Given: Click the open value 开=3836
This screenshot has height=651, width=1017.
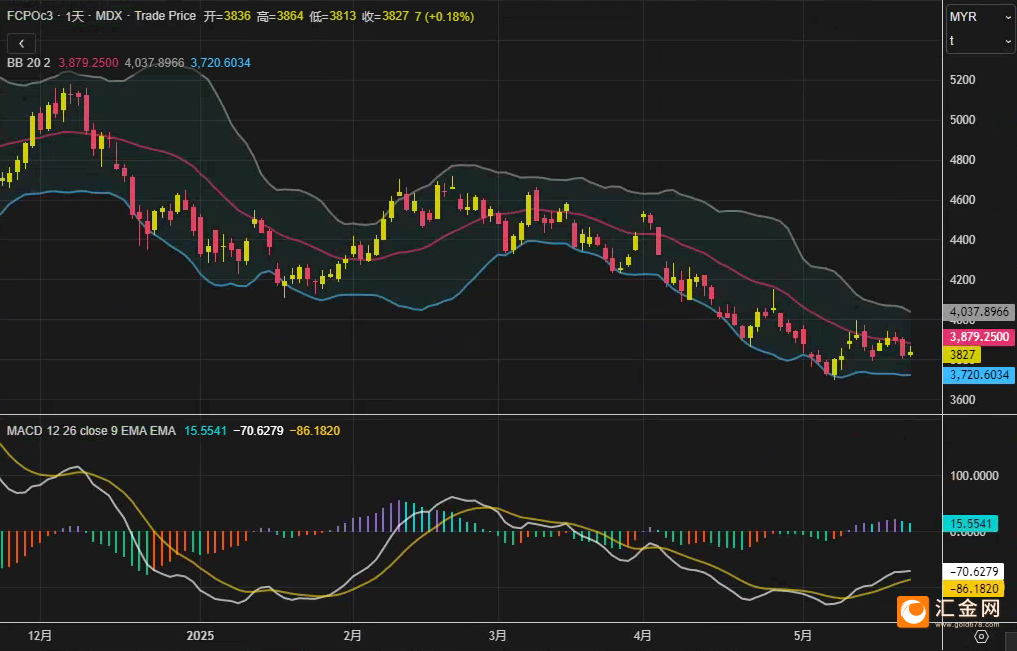Looking at the screenshot, I should [x=227, y=16].
